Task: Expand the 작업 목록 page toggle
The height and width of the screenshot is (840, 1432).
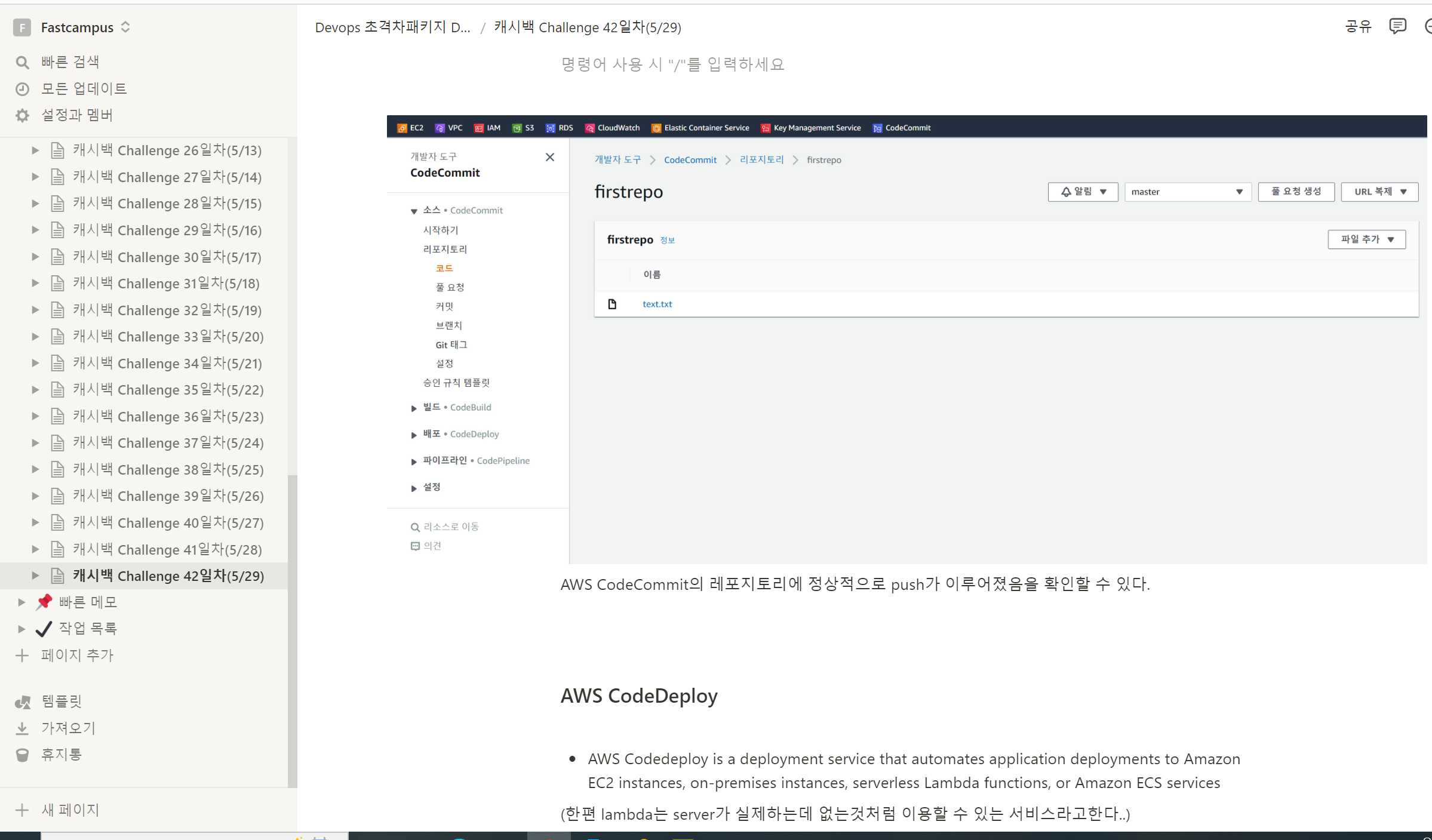Action: pyautogui.click(x=21, y=629)
